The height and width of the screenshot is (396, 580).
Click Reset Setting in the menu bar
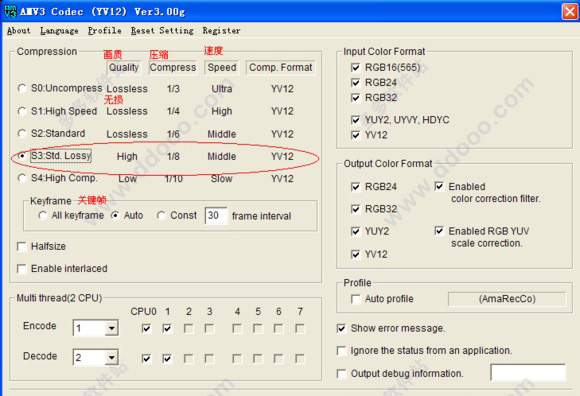click(162, 31)
